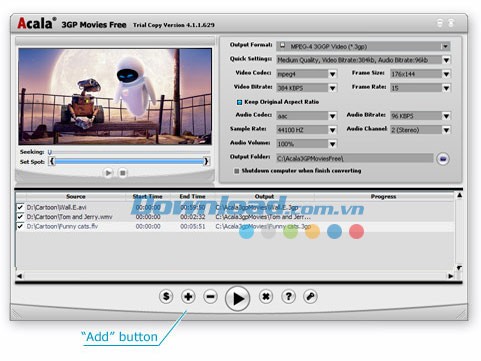Click the Add file plus icon

tap(188, 296)
